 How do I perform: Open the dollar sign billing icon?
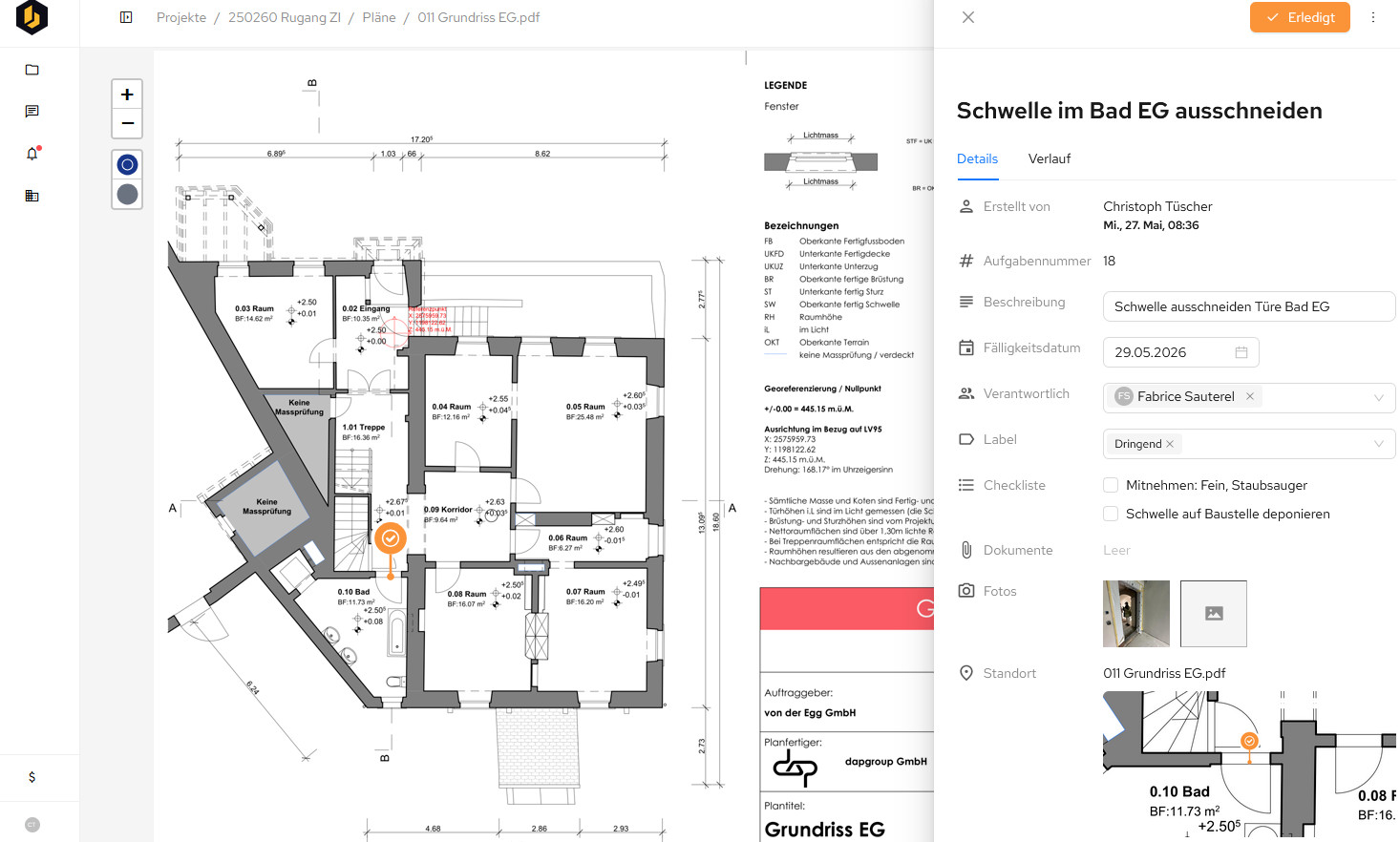(32, 777)
